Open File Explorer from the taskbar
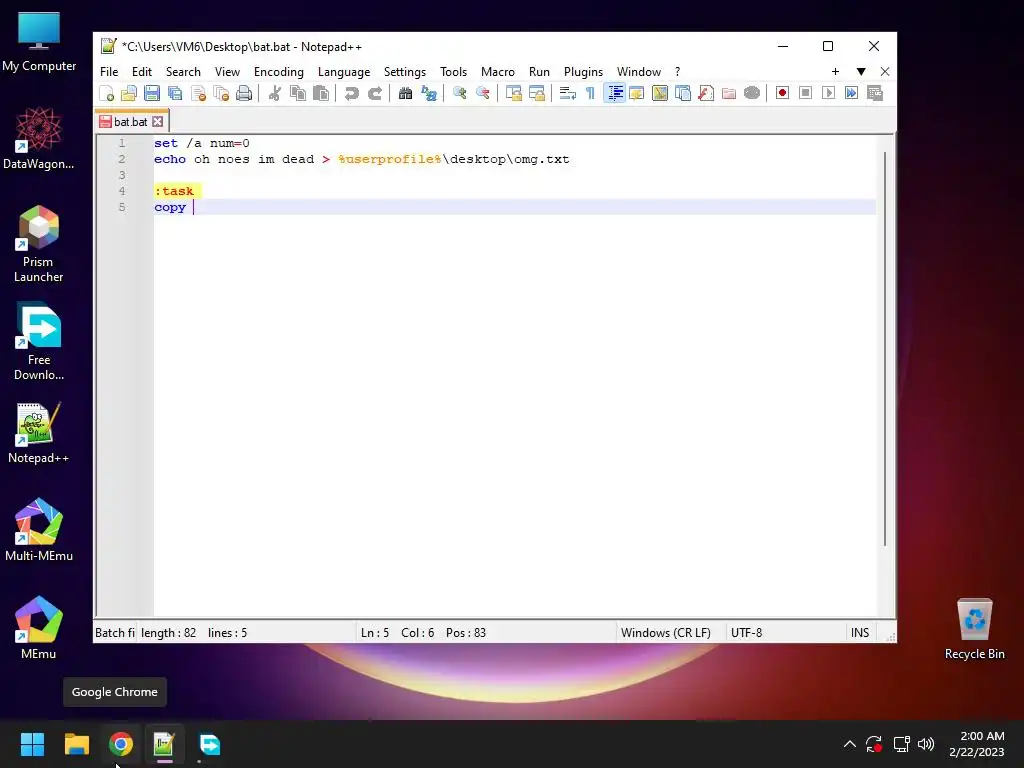 click(76, 744)
